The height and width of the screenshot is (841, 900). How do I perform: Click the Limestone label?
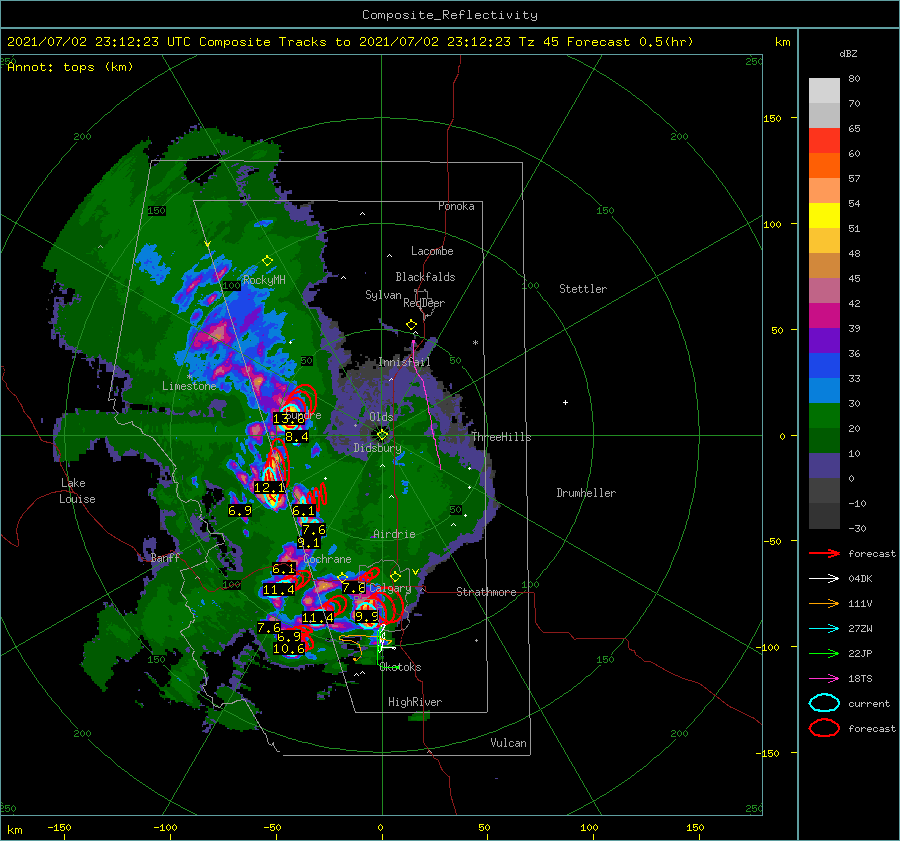(189, 386)
